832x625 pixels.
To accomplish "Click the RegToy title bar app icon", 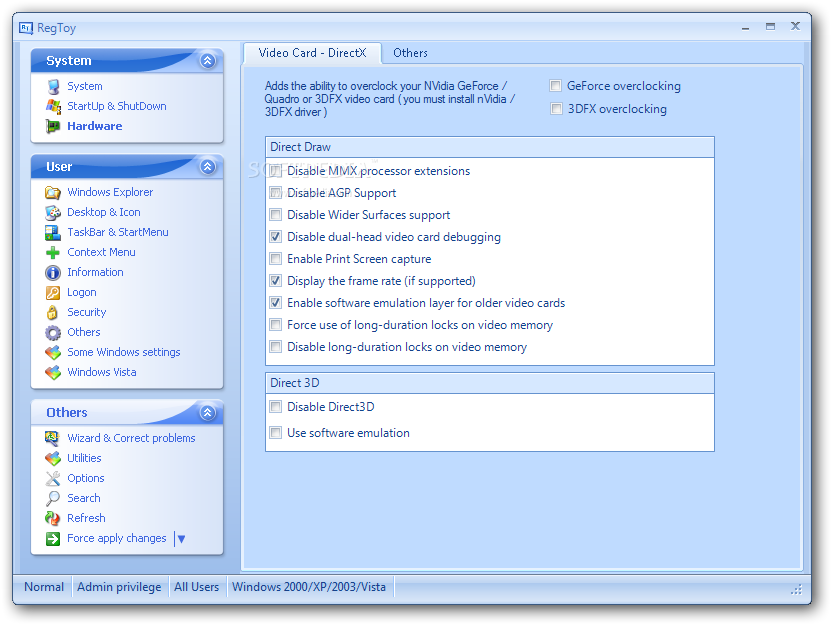I will coord(26,28).
